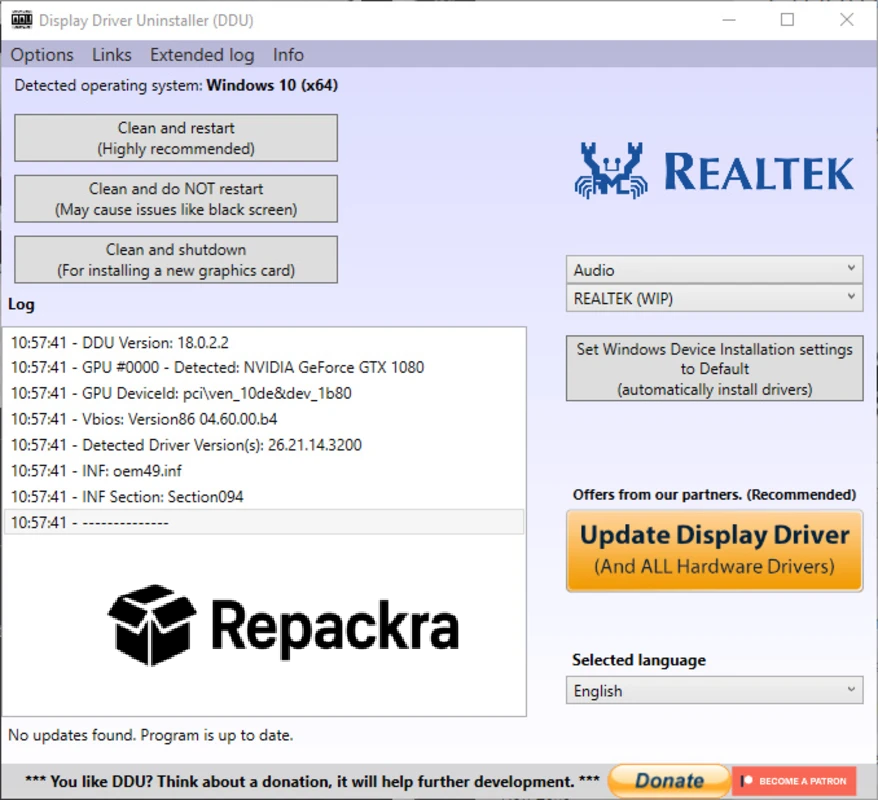Expand the Audio device type dropdown
The image size is (878, 800).
tap(714, 270)
